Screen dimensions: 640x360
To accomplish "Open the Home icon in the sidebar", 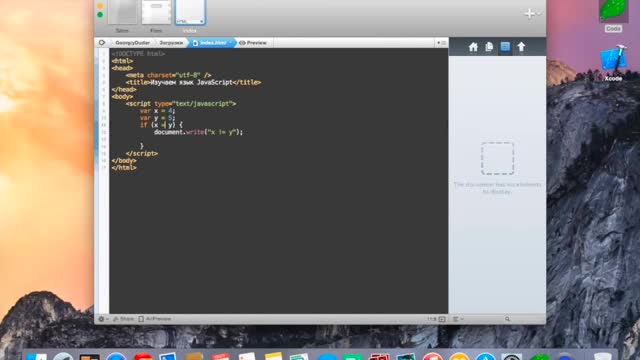I will (x=473, y=47).
